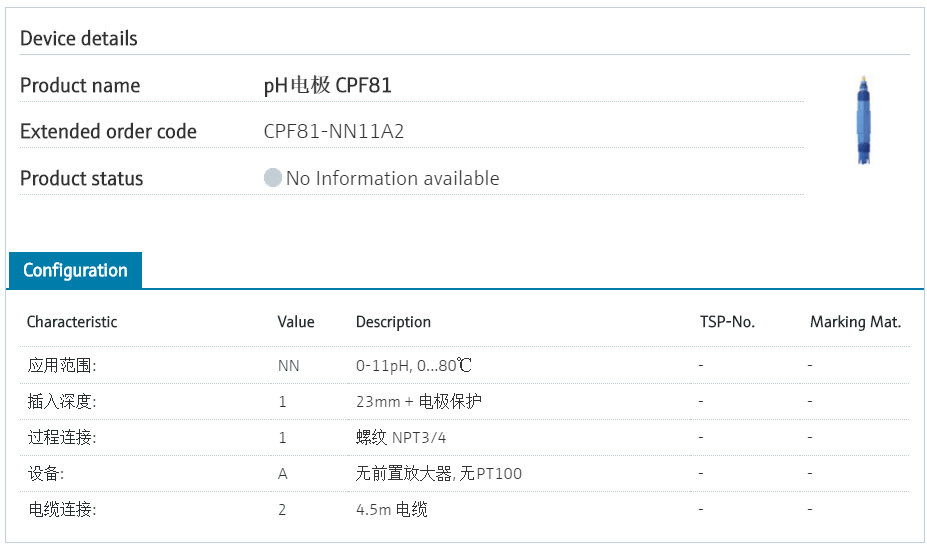Select the Configuration tab
927x548 pixels.
point(75,270)
